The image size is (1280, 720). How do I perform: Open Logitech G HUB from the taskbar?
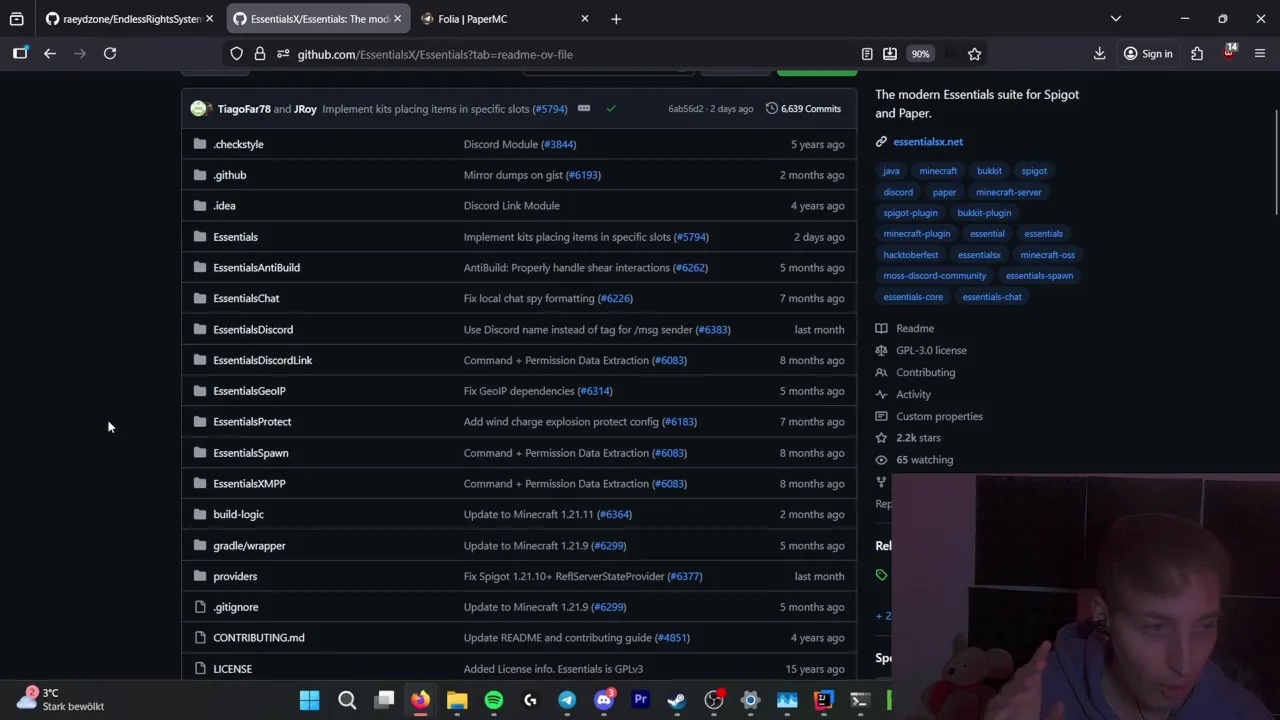(x=531, y=700)
